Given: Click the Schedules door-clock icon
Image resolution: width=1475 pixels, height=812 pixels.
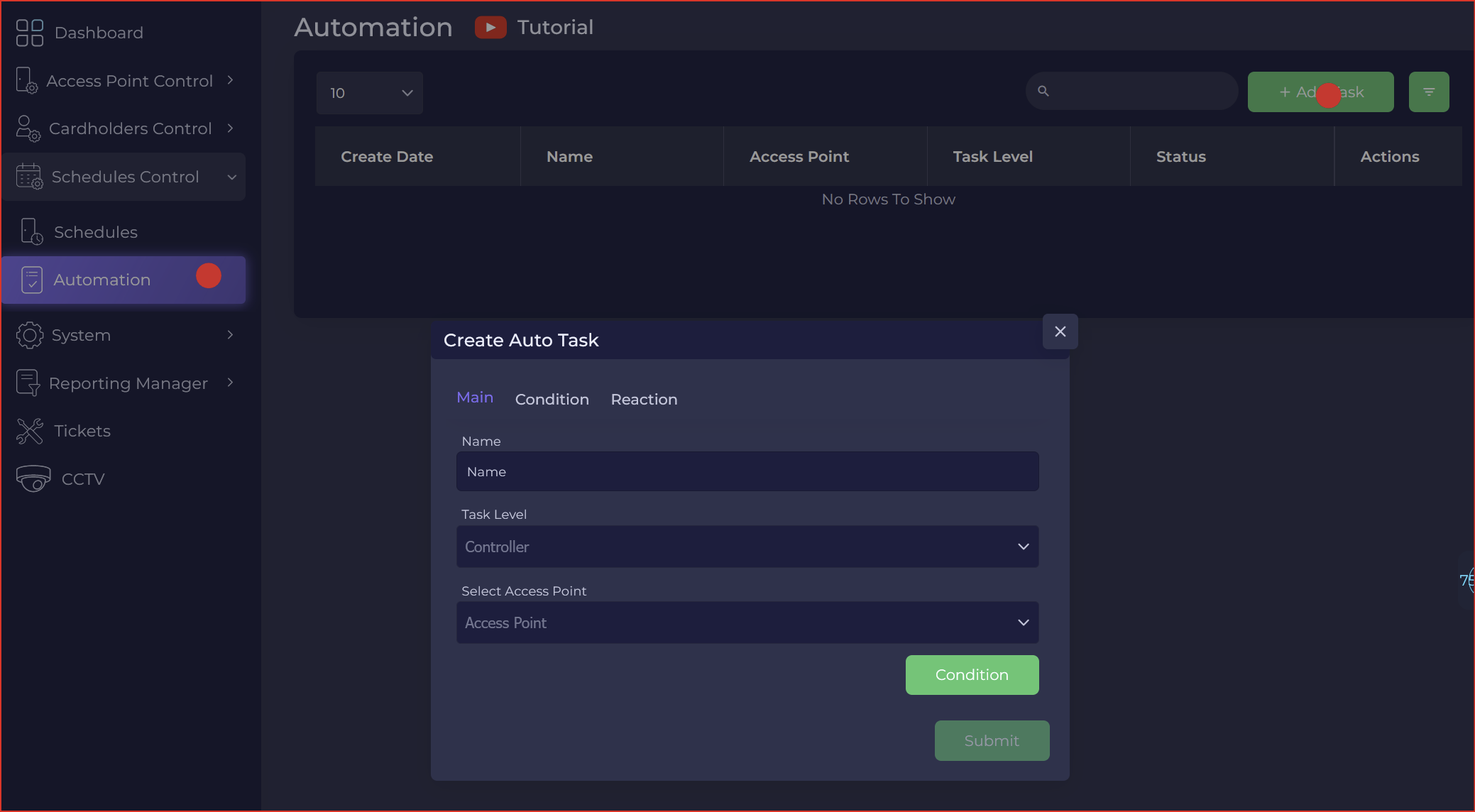Looking at the screenshot, I should (32, 231).
